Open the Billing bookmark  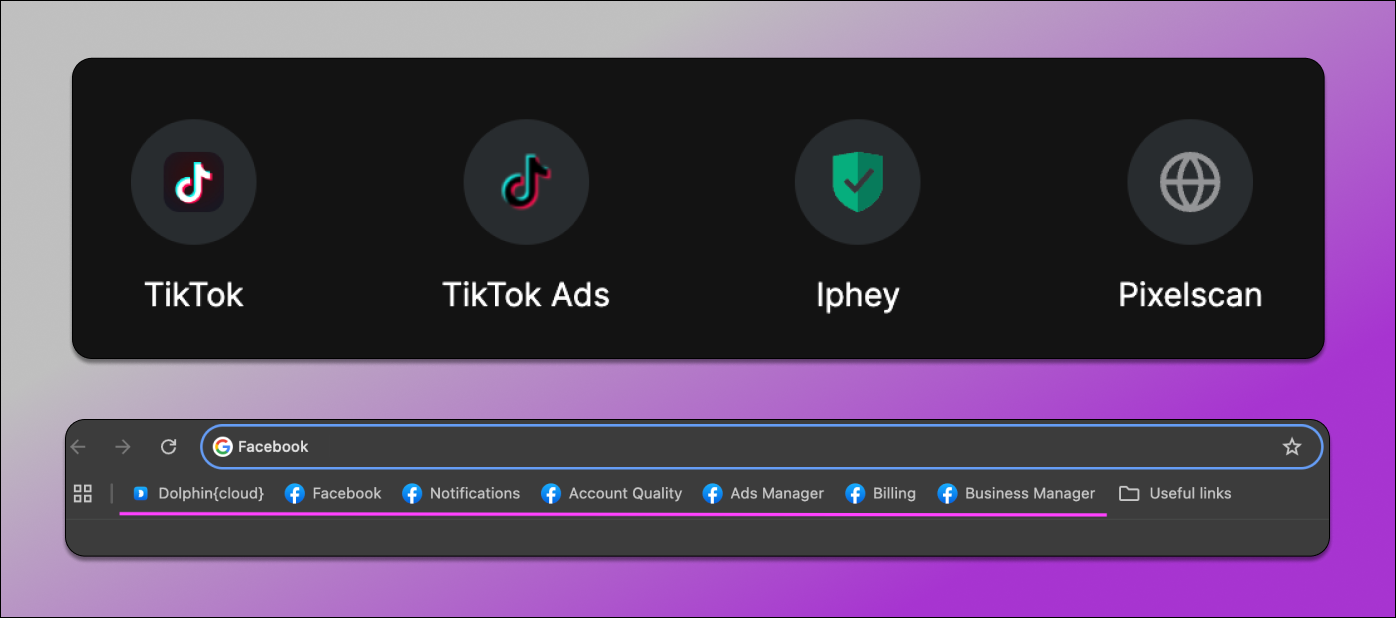click(880, 493)
